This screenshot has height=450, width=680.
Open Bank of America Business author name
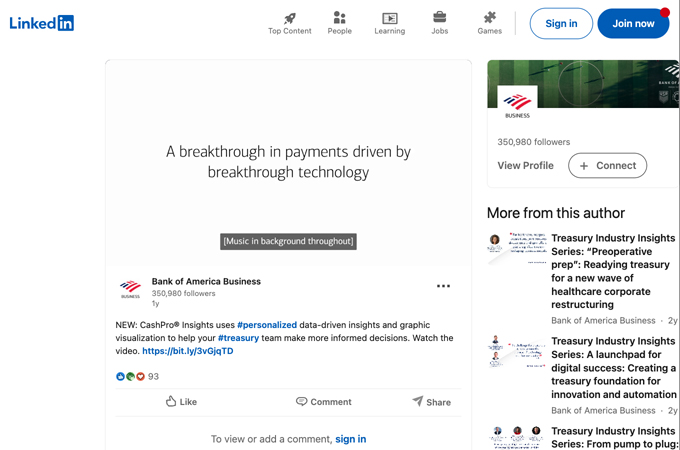click(206, 281)
